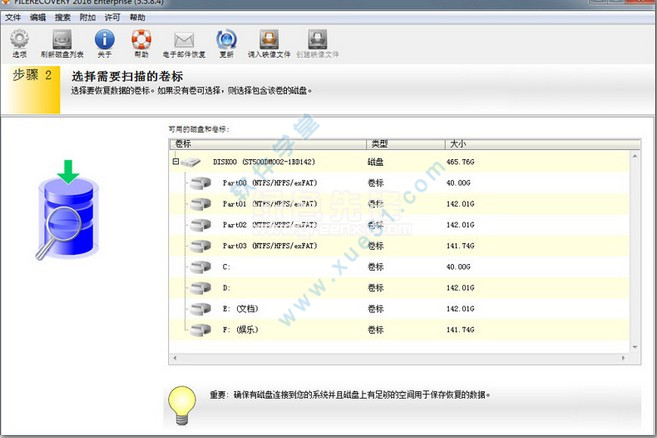
Task: Click the 卷标 type cell of C:
Action: coord(375,267)
